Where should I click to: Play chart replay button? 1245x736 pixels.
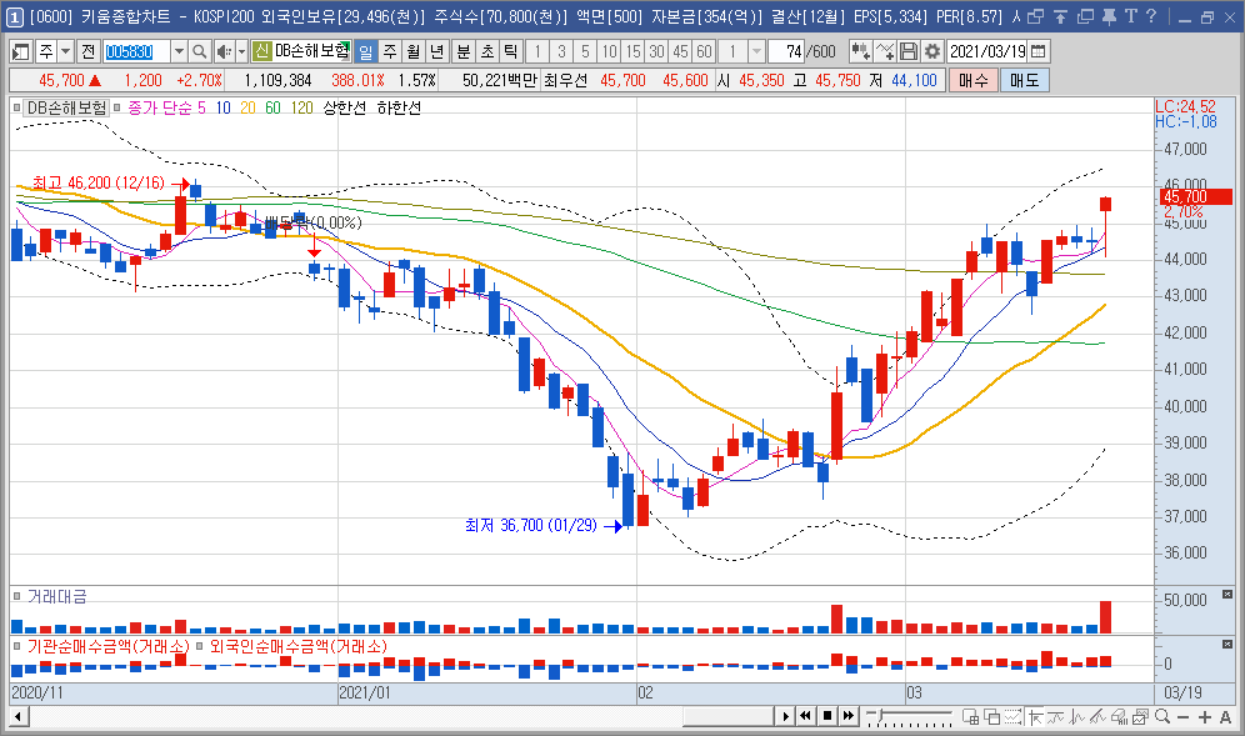pyautogui.click(x=786, y=716)
